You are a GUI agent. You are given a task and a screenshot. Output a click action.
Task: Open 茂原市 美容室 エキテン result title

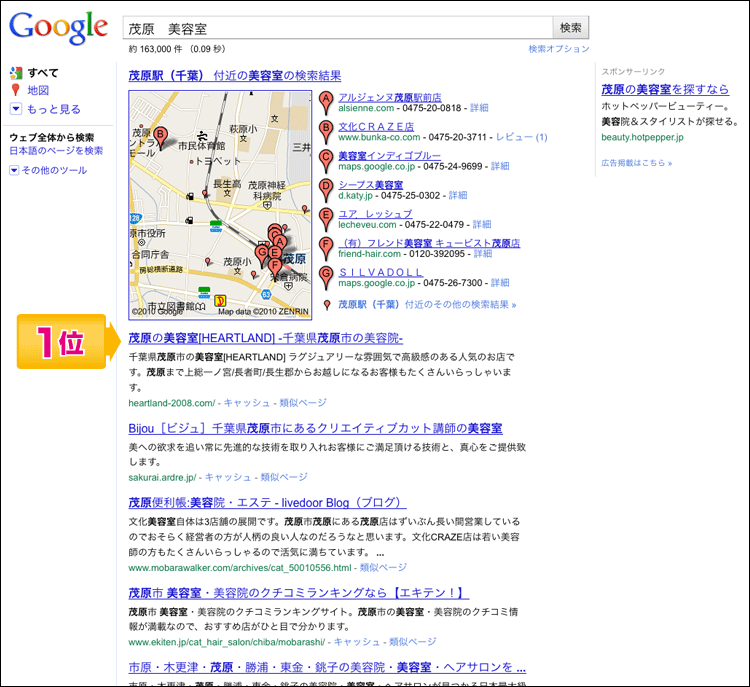[298, 593]
